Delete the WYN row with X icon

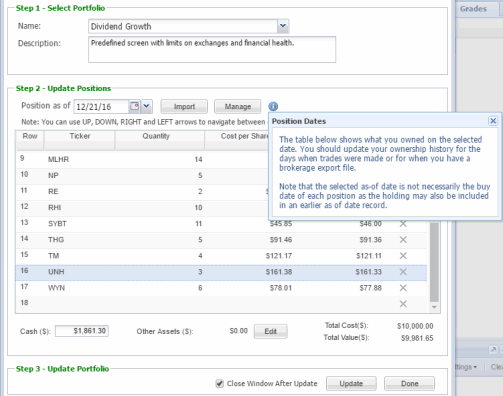(403, 288)
